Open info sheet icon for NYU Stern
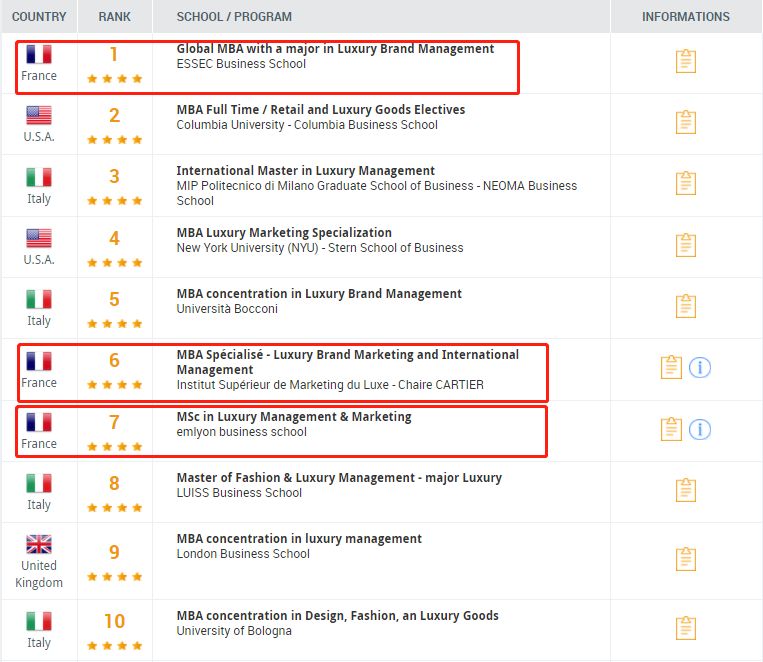Viewport: 763px width, 662px height. pyautogui.click(x=686, y=245)
